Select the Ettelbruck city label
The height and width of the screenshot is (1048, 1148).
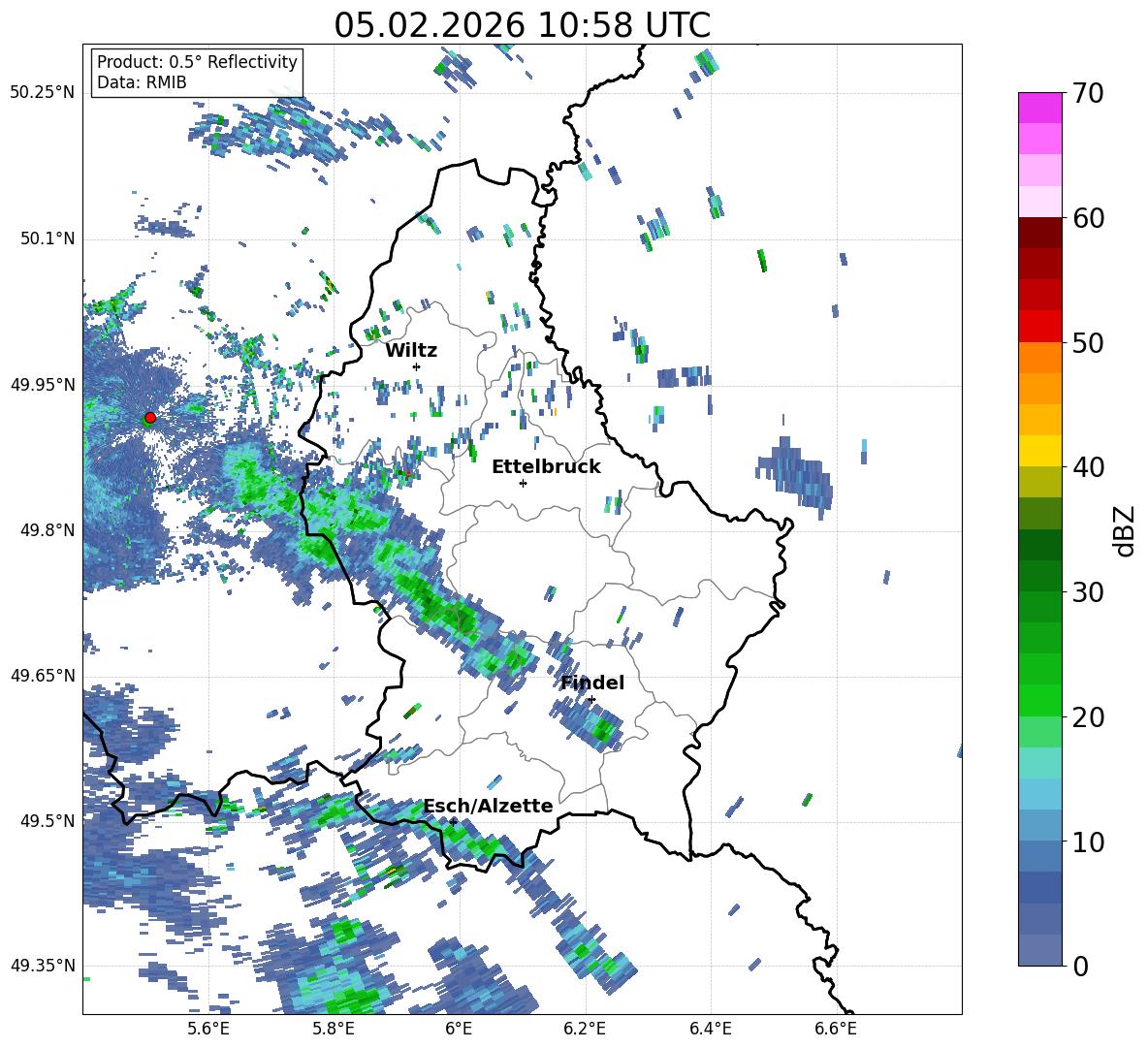(x=546, y=467)
